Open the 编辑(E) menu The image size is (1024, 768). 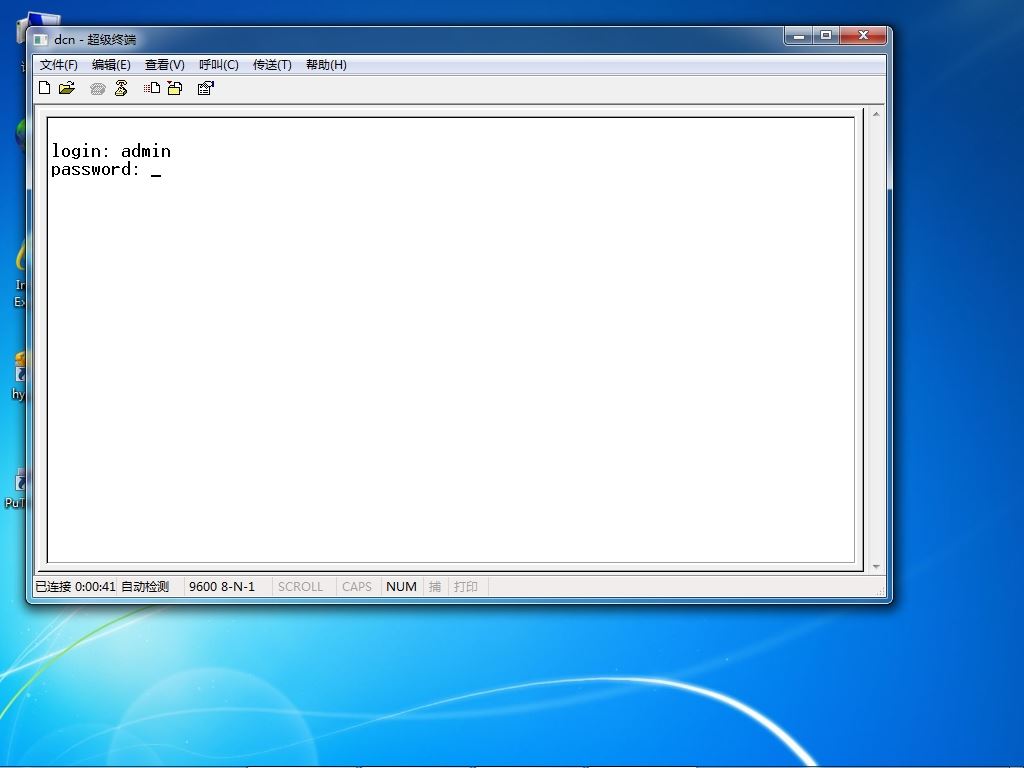(x=111, y=65)
